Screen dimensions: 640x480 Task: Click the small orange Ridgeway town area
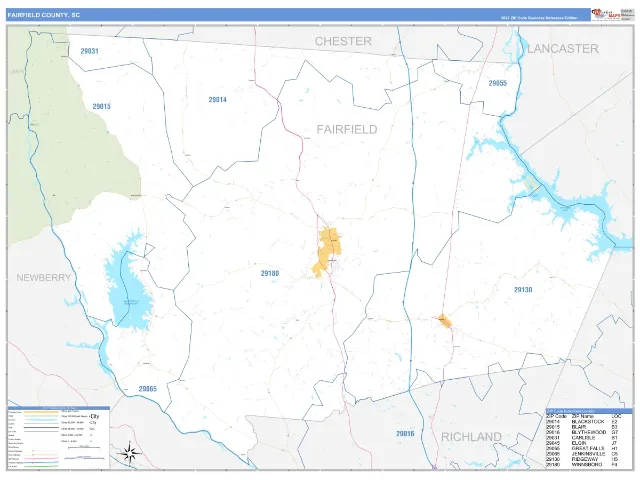coord(444,321)
